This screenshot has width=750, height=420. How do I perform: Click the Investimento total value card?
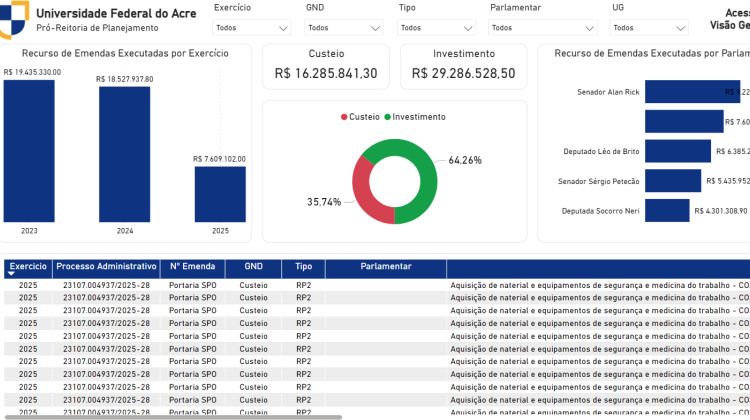point(463,65)
